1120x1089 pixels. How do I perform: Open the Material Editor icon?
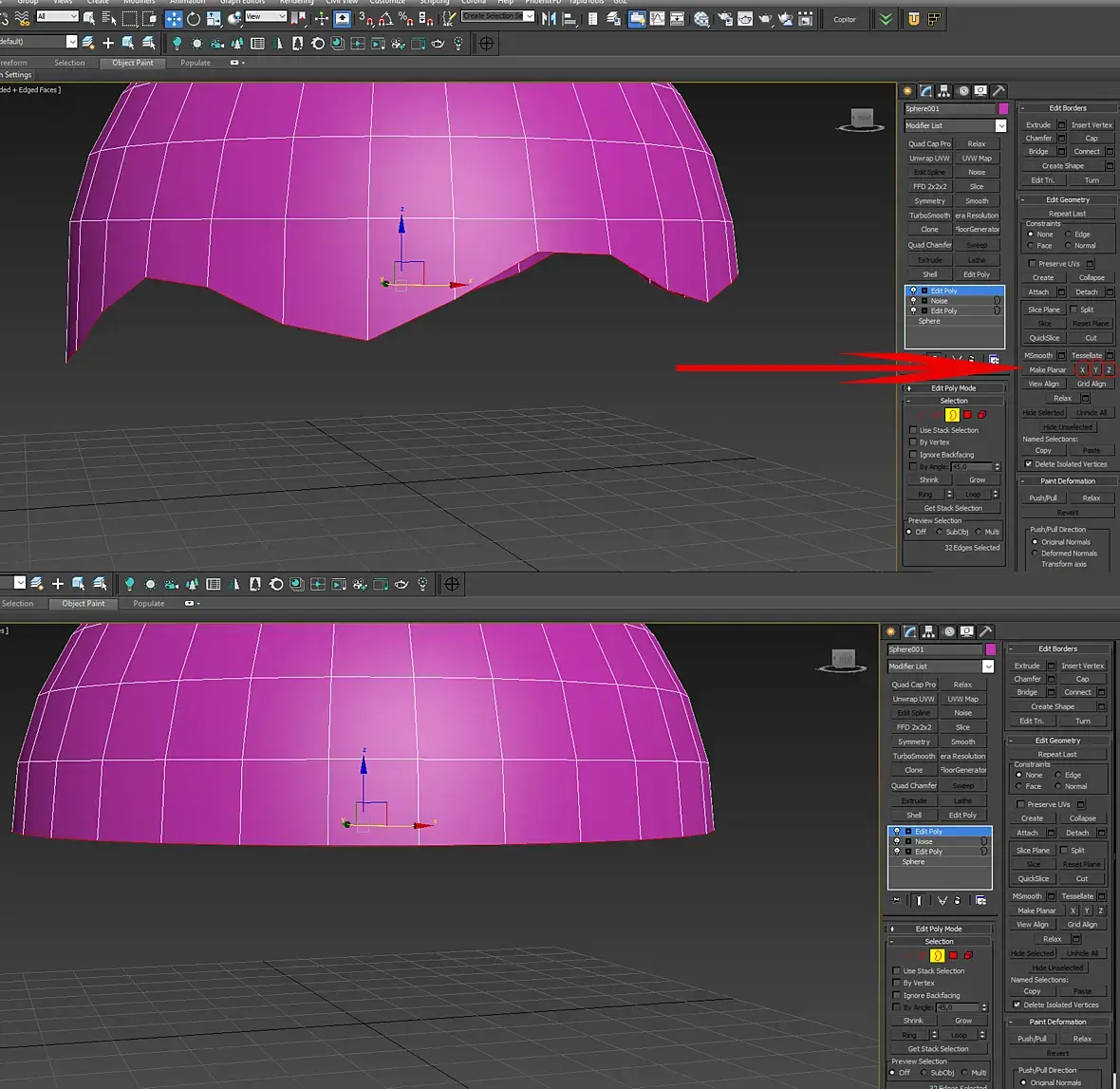click(702, 19)
